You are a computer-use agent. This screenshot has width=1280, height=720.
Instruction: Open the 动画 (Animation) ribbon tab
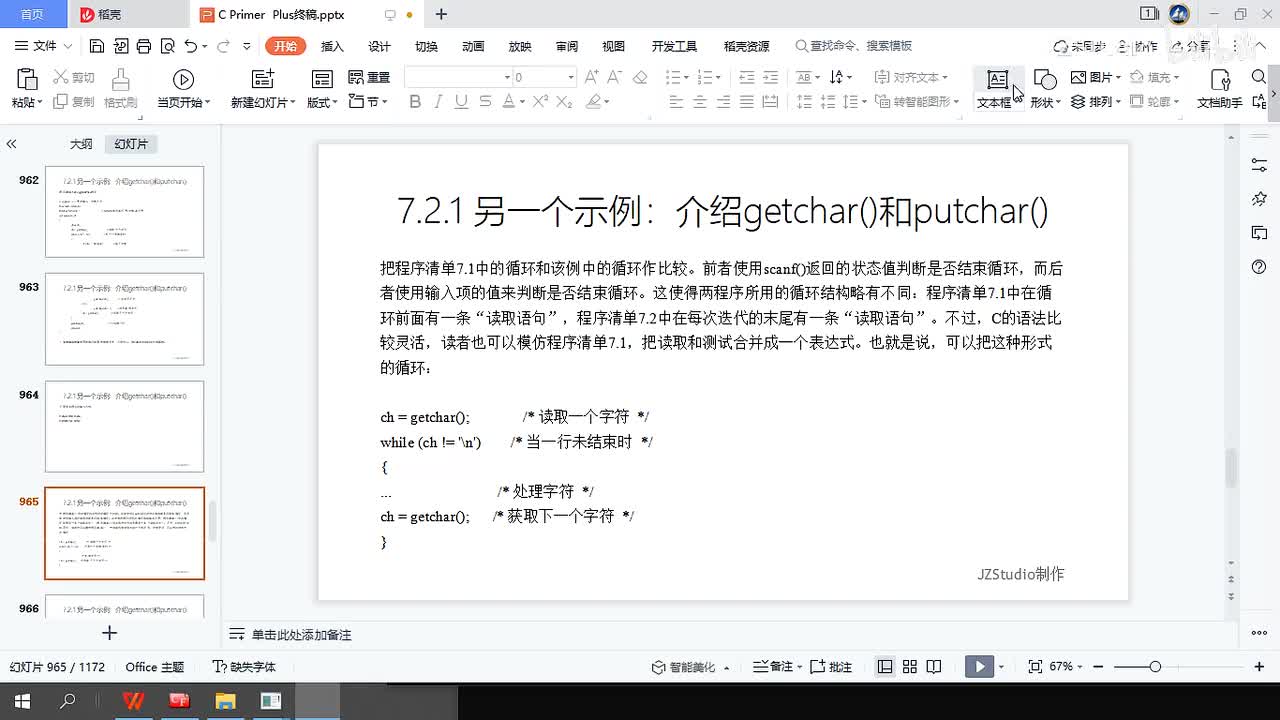[x=473, y=46]
